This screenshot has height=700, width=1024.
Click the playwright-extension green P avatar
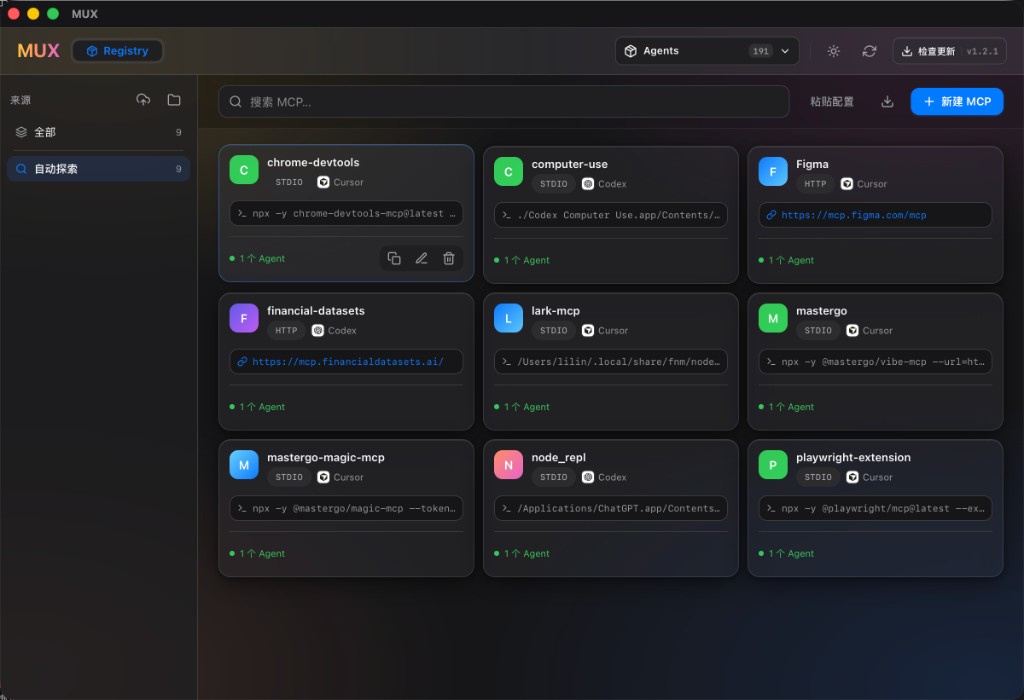pos(773,465)
